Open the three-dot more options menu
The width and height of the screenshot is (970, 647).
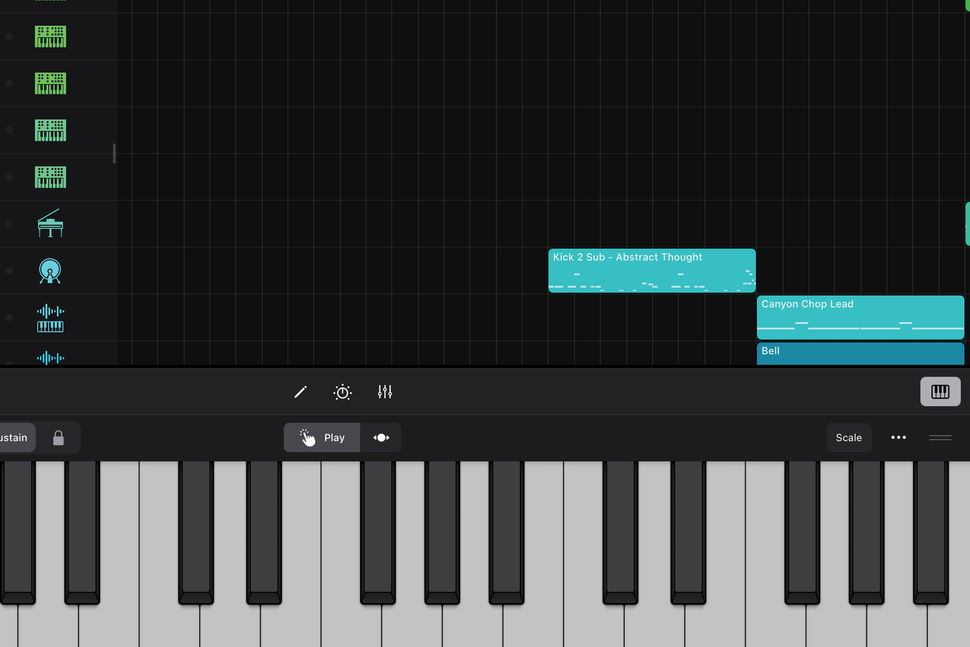[898, 437]
